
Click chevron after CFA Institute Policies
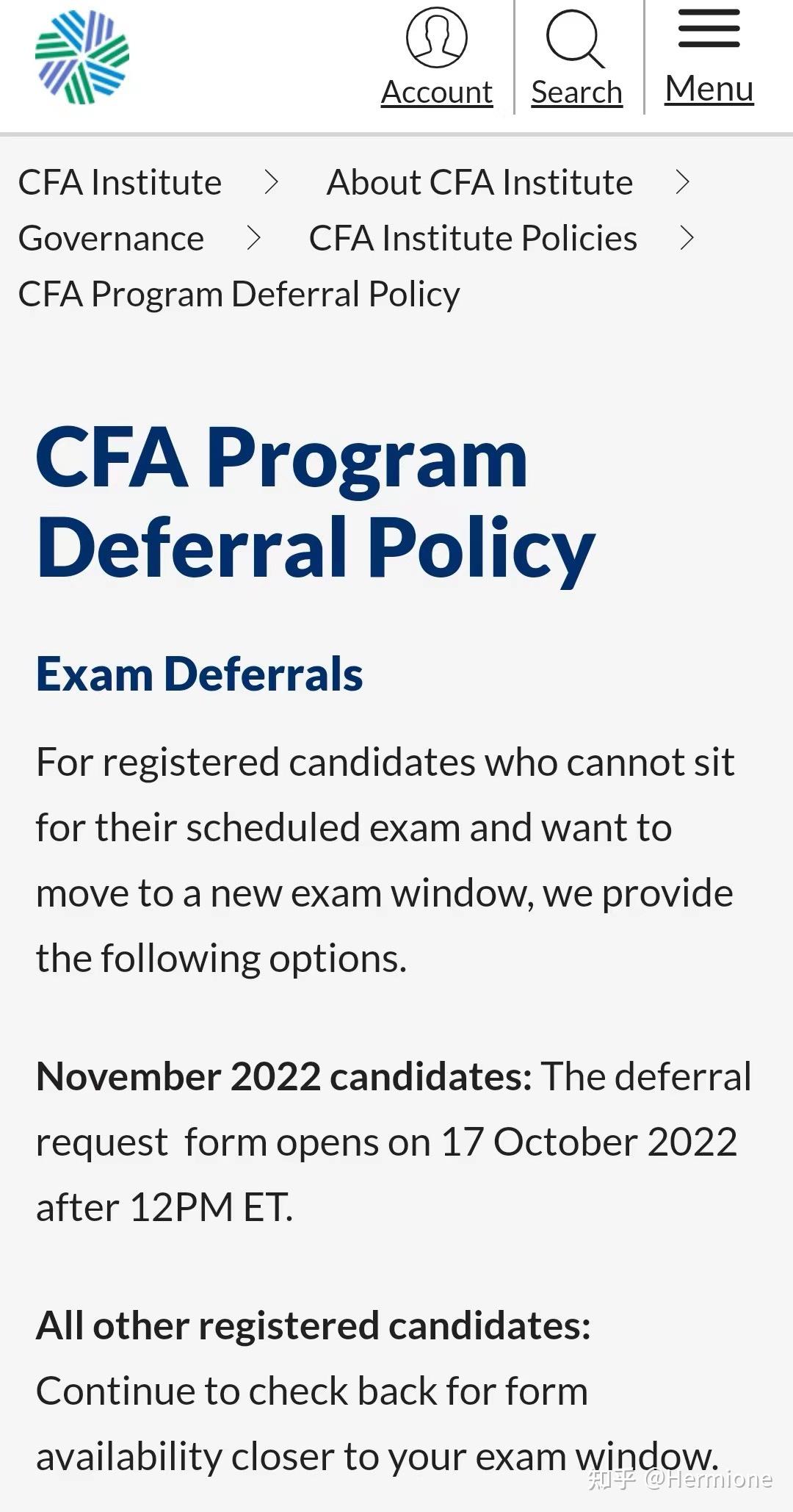(x=687, y=238)
